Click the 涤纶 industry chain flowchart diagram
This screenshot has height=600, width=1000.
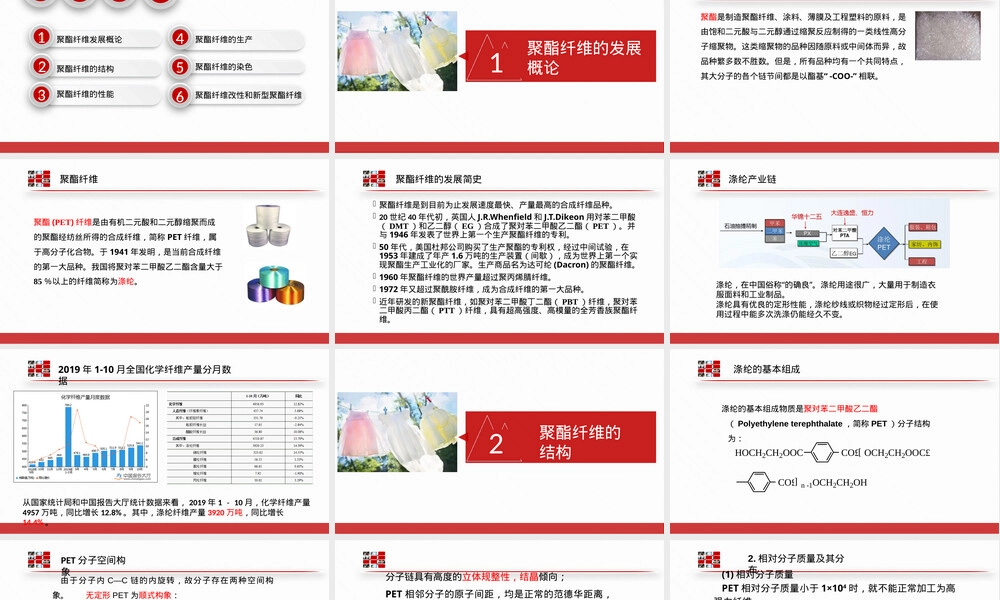834,235
